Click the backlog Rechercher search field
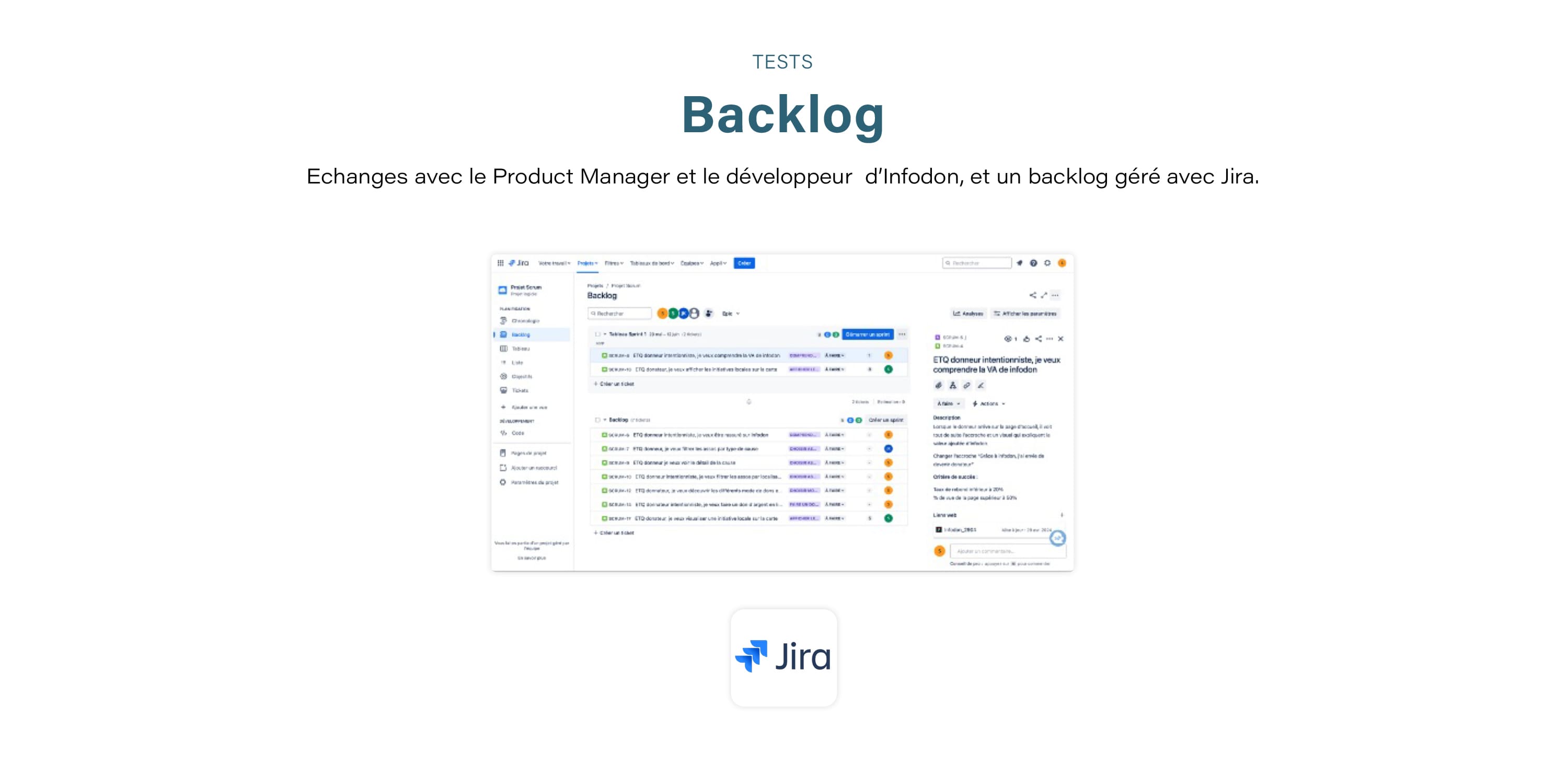 coord(620,314)
